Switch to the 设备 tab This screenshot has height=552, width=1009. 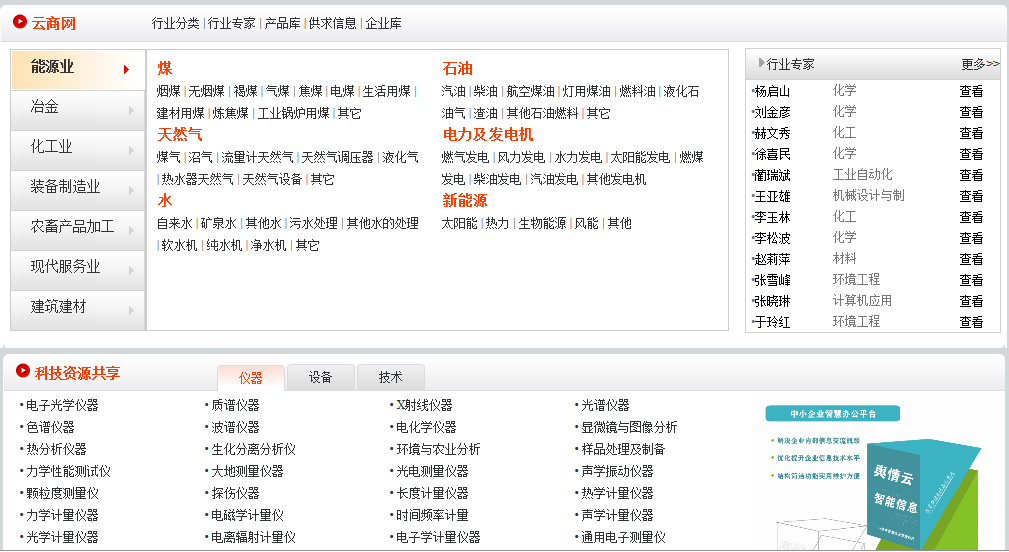click(x=320, y=378)
